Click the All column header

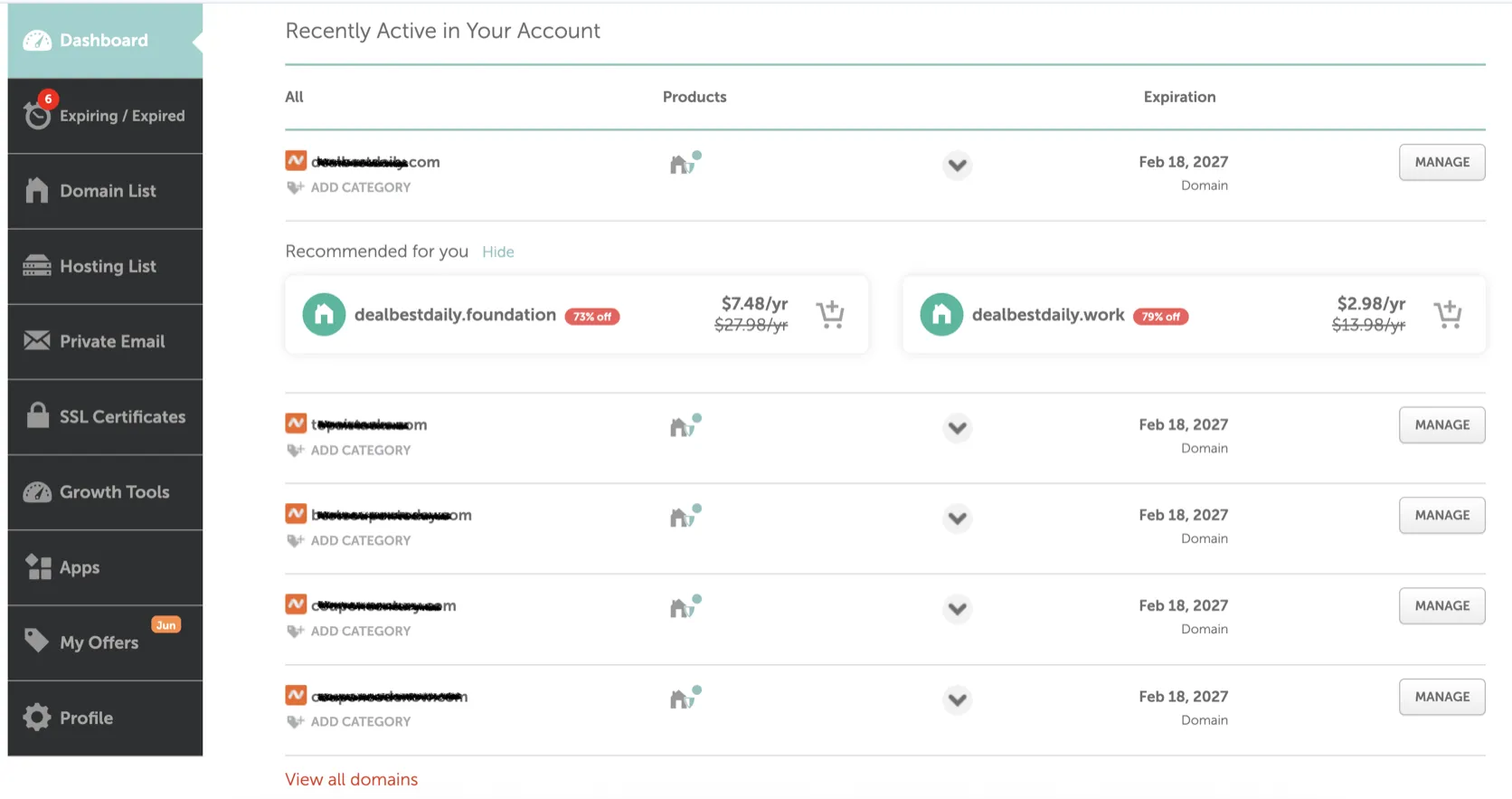(295, 97)
